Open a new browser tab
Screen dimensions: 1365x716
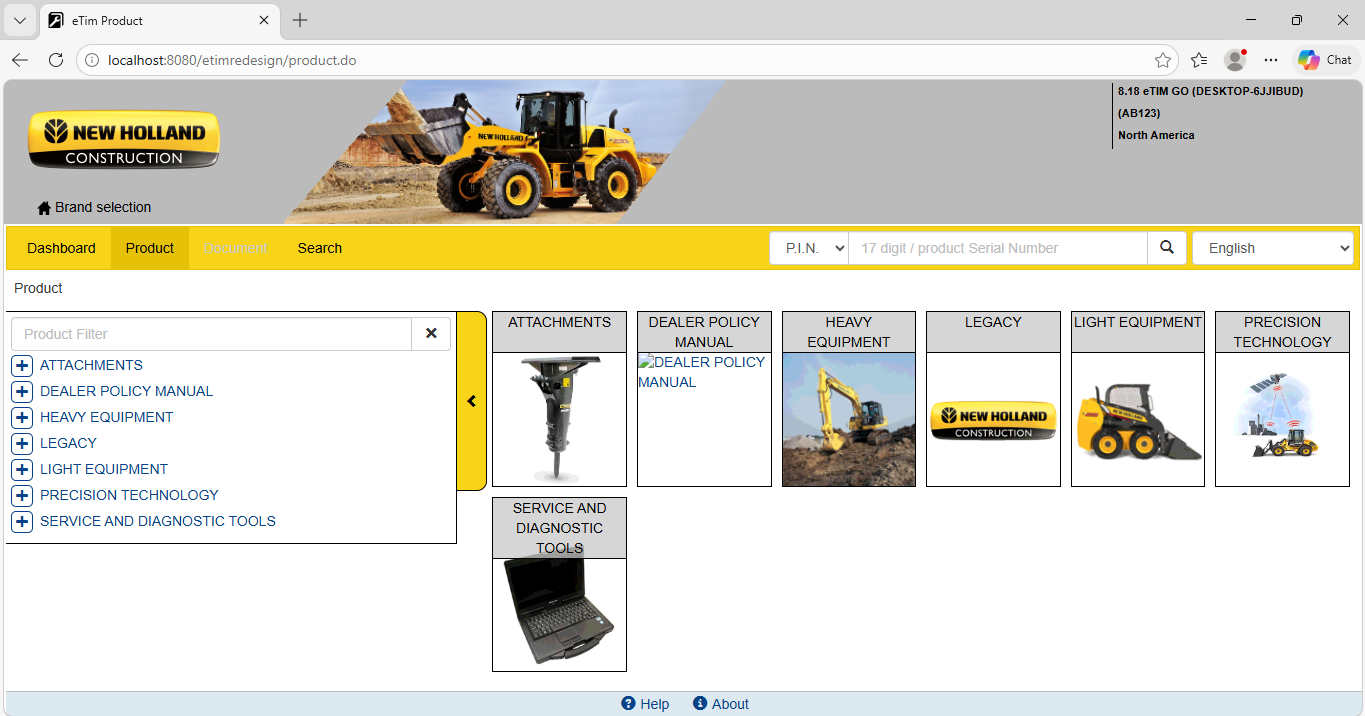point(300,20)
